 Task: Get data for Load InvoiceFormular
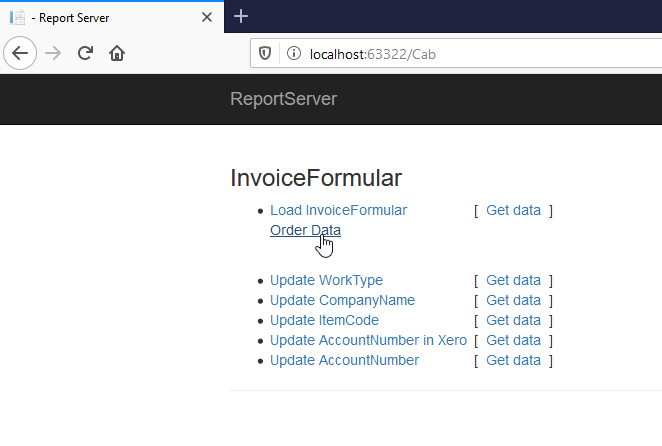coord(513,210)
